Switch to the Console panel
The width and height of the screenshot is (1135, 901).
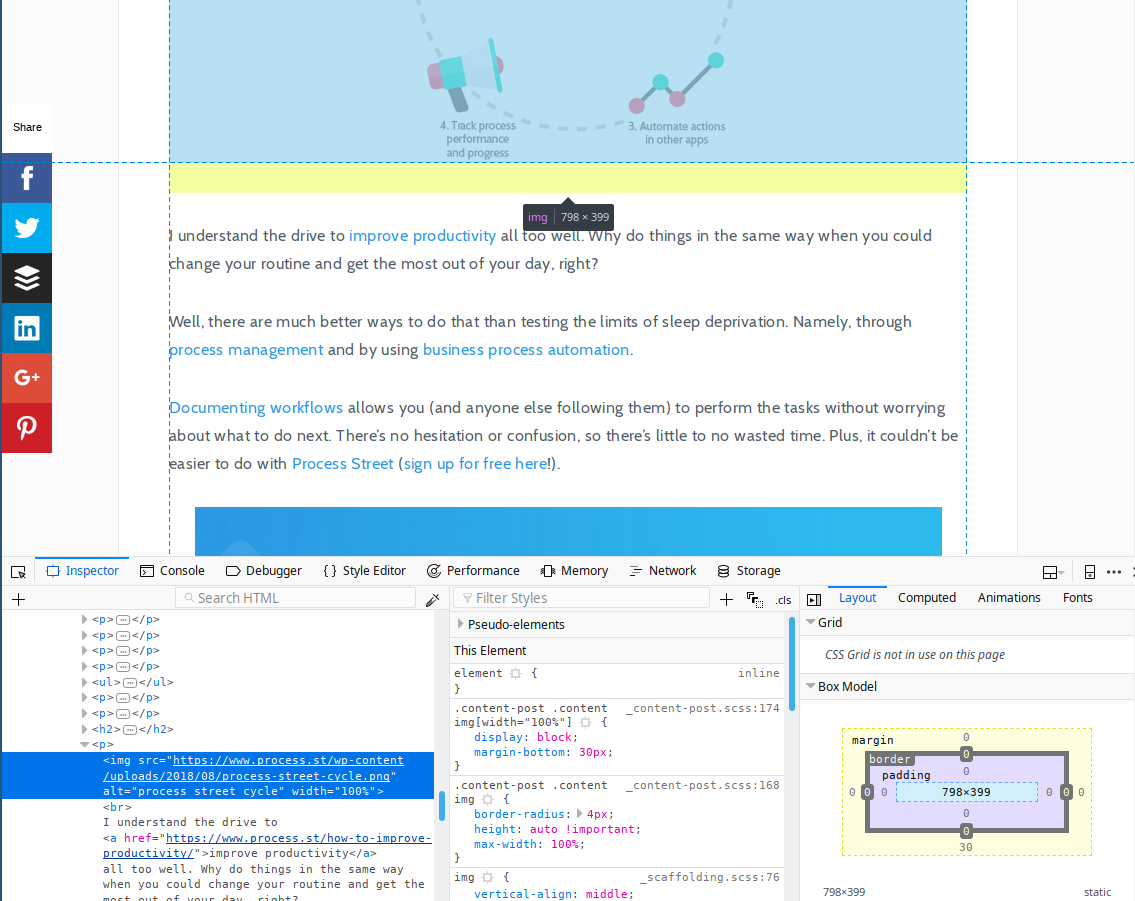tap(172, 571)
